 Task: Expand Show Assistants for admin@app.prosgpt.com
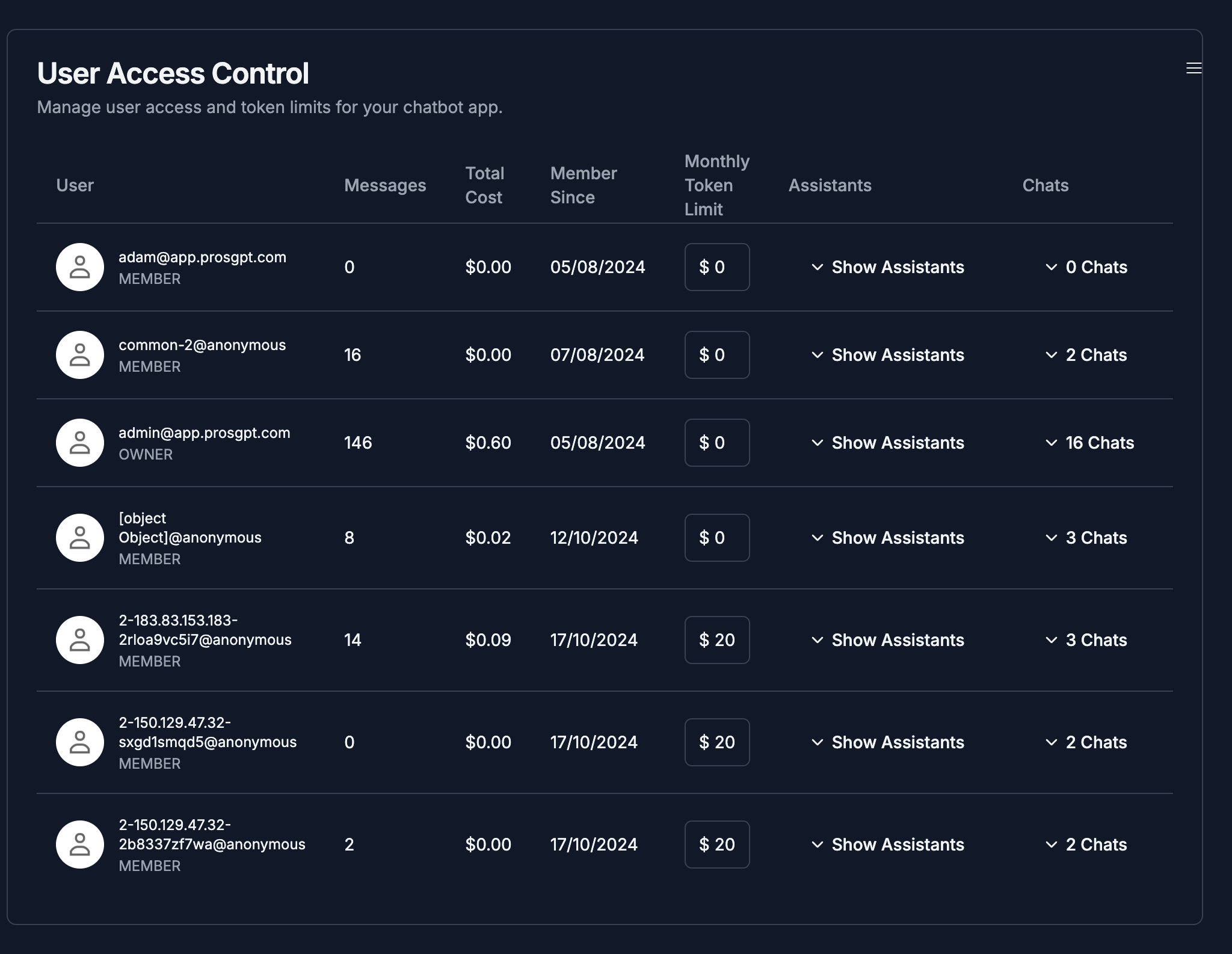point(887,443)
